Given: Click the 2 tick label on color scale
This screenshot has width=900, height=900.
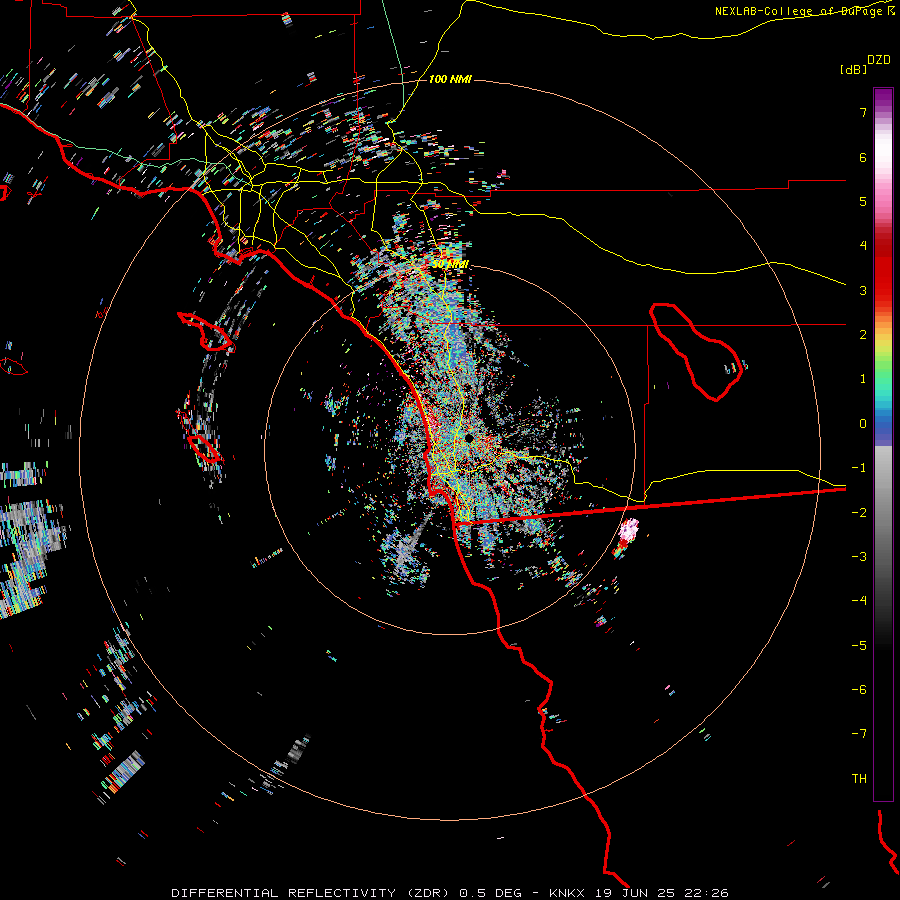Looking at the screenshot, I should click(x=863, y=335).
